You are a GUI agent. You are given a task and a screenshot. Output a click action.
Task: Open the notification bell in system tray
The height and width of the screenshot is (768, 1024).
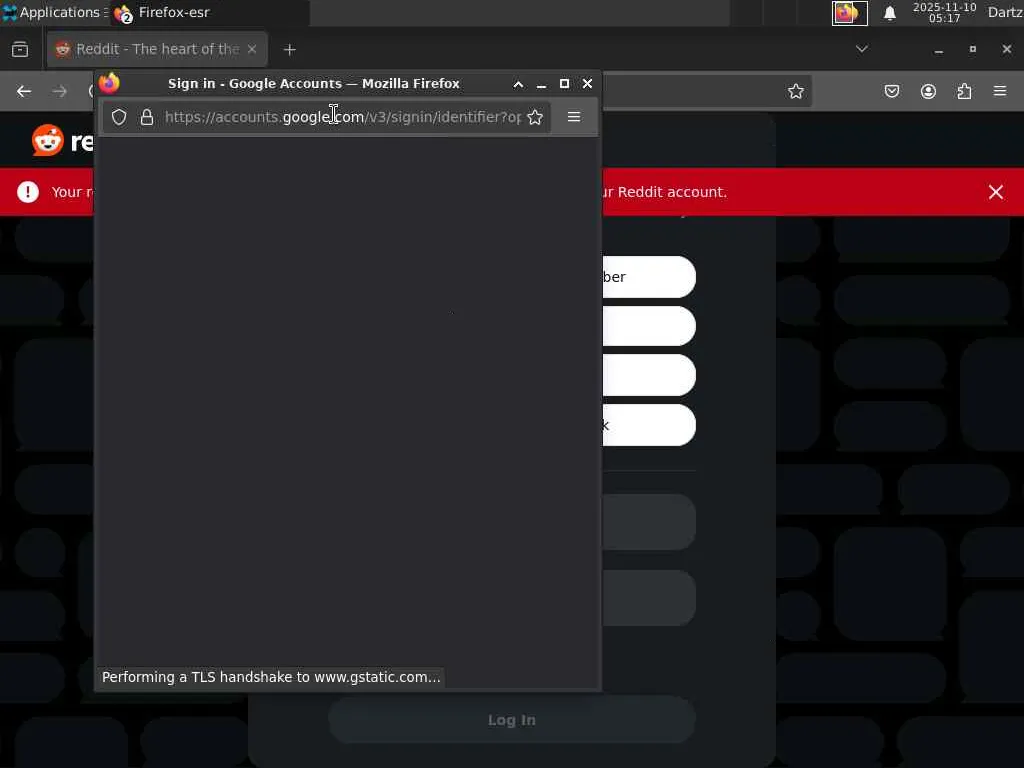[x=889, y=13]
